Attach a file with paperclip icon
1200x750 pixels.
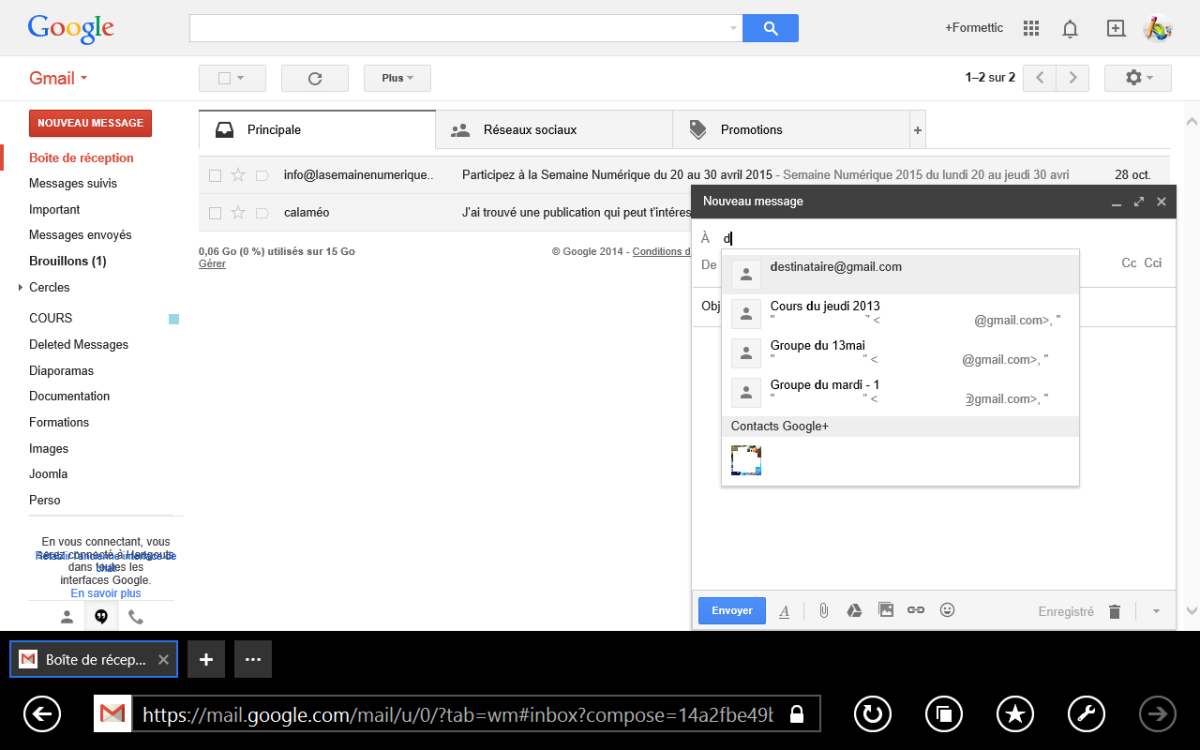click(x=824, y=610)
